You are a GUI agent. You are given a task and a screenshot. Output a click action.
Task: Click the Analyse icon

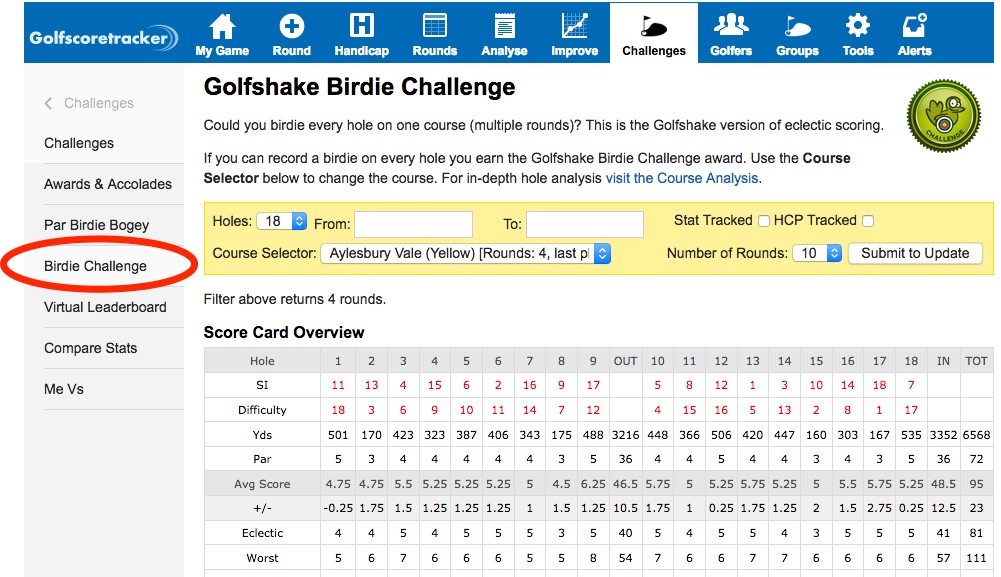tap(504, 27)
